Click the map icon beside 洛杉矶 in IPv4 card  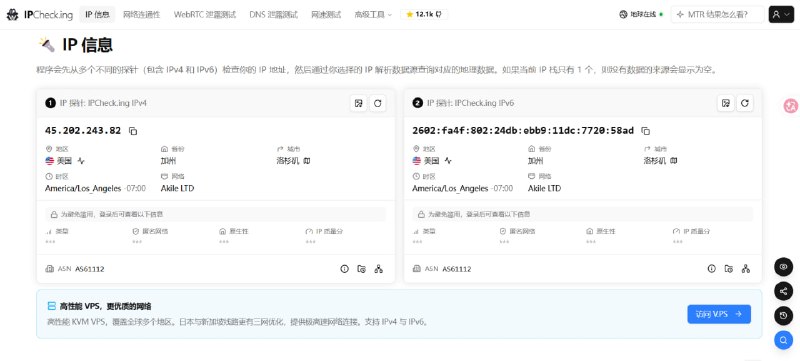pos(307,161)
